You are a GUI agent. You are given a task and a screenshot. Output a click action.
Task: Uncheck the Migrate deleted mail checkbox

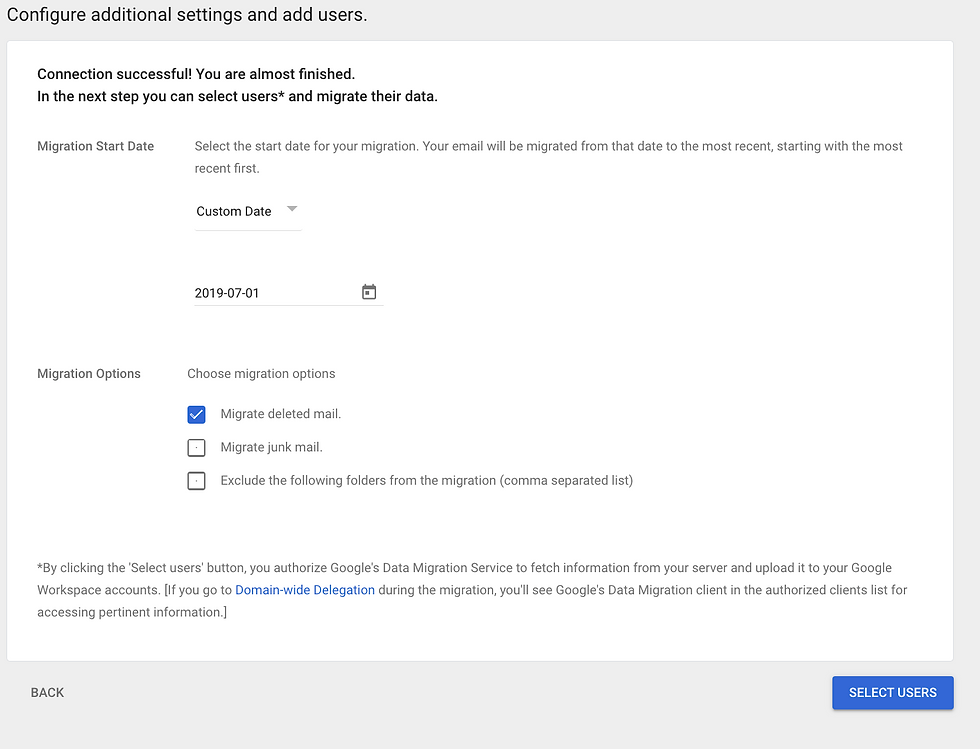point(196,415)
